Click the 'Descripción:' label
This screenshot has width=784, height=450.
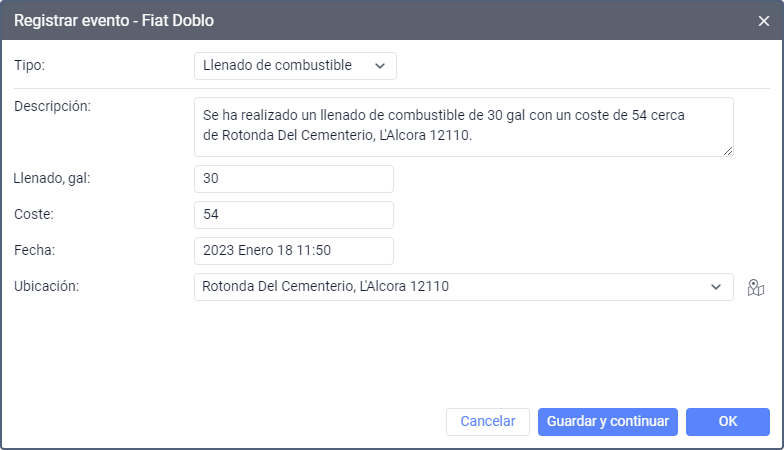pyautogui.click(x=52, y=107)
